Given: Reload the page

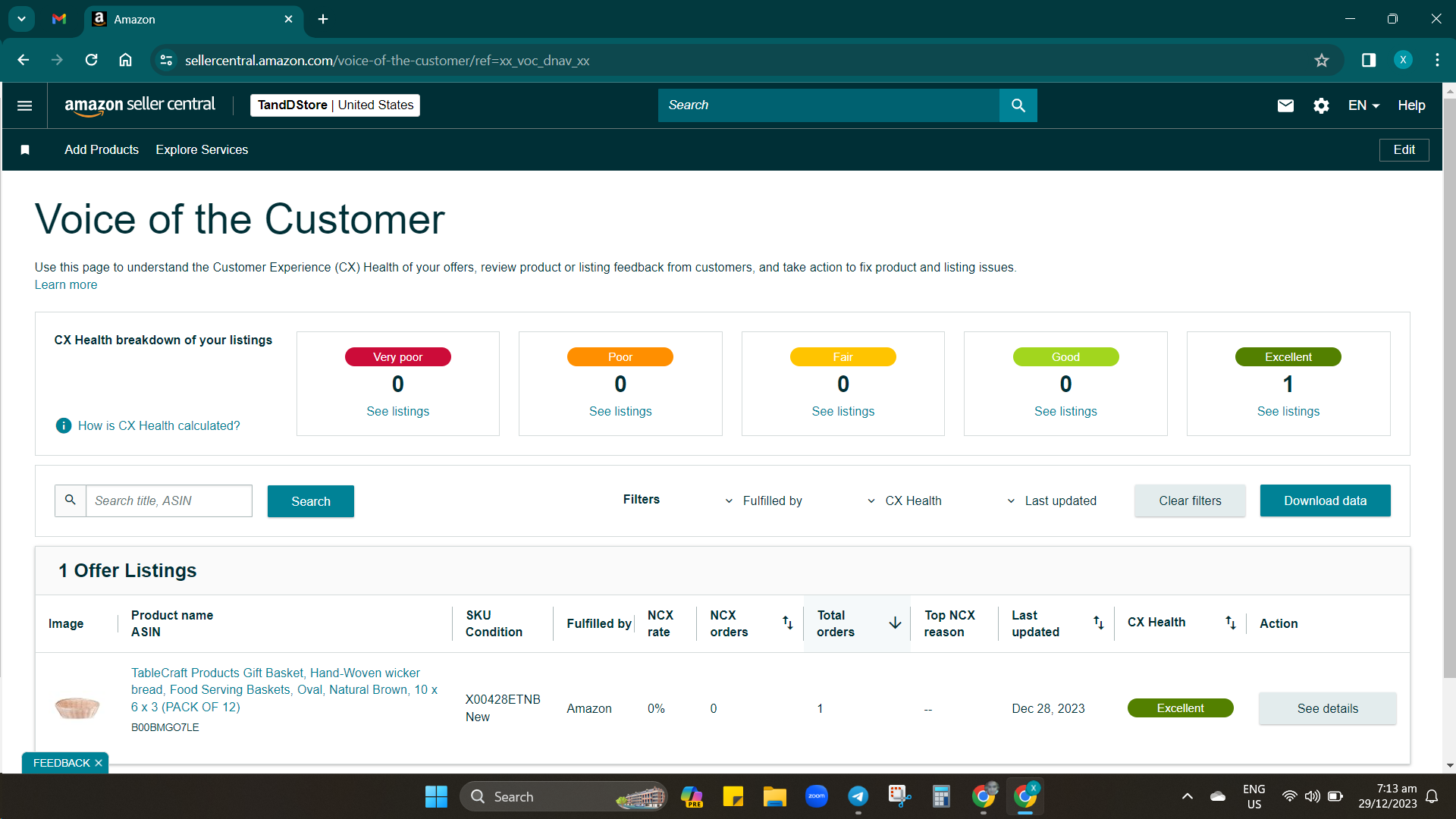Looking at the screenshot, I should 92,61.
